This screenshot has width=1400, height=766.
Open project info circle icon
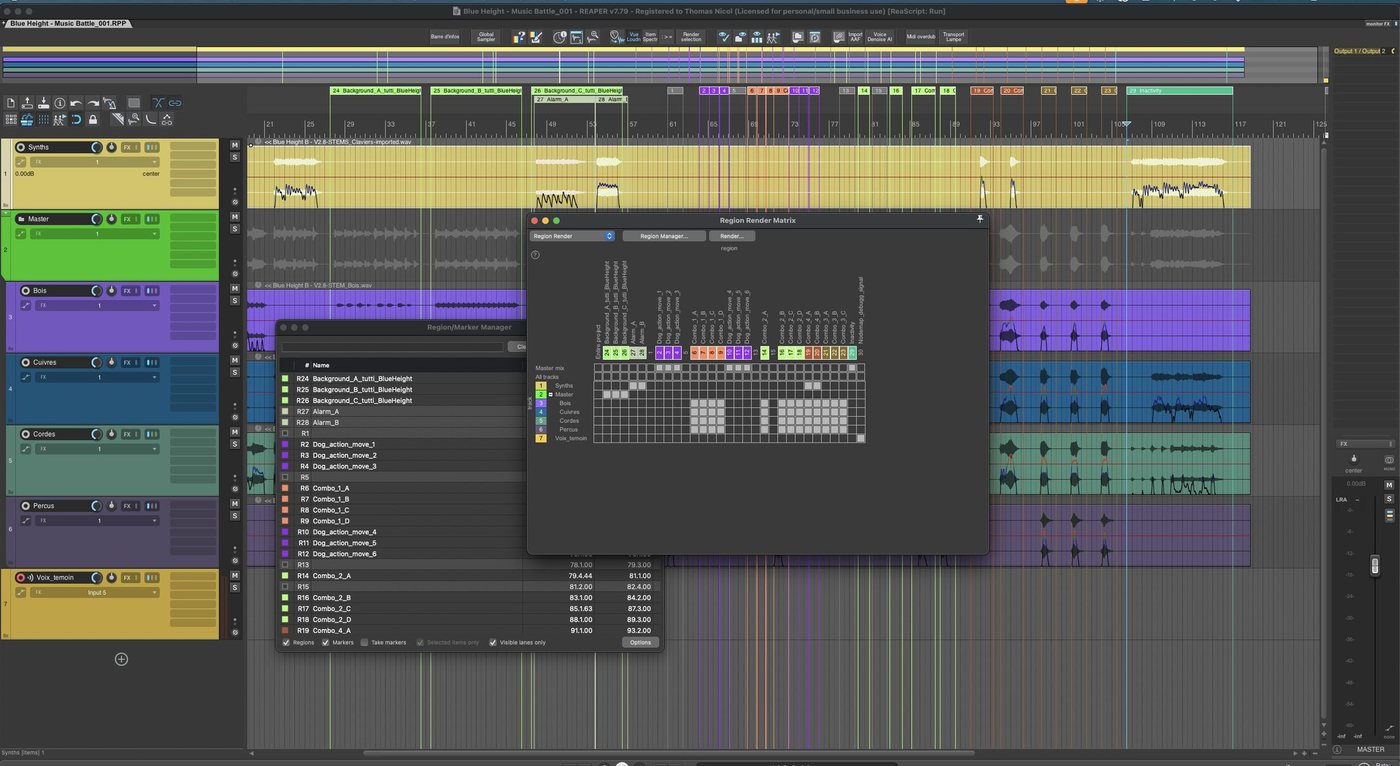pyautogui.click(x=60, y=103)
